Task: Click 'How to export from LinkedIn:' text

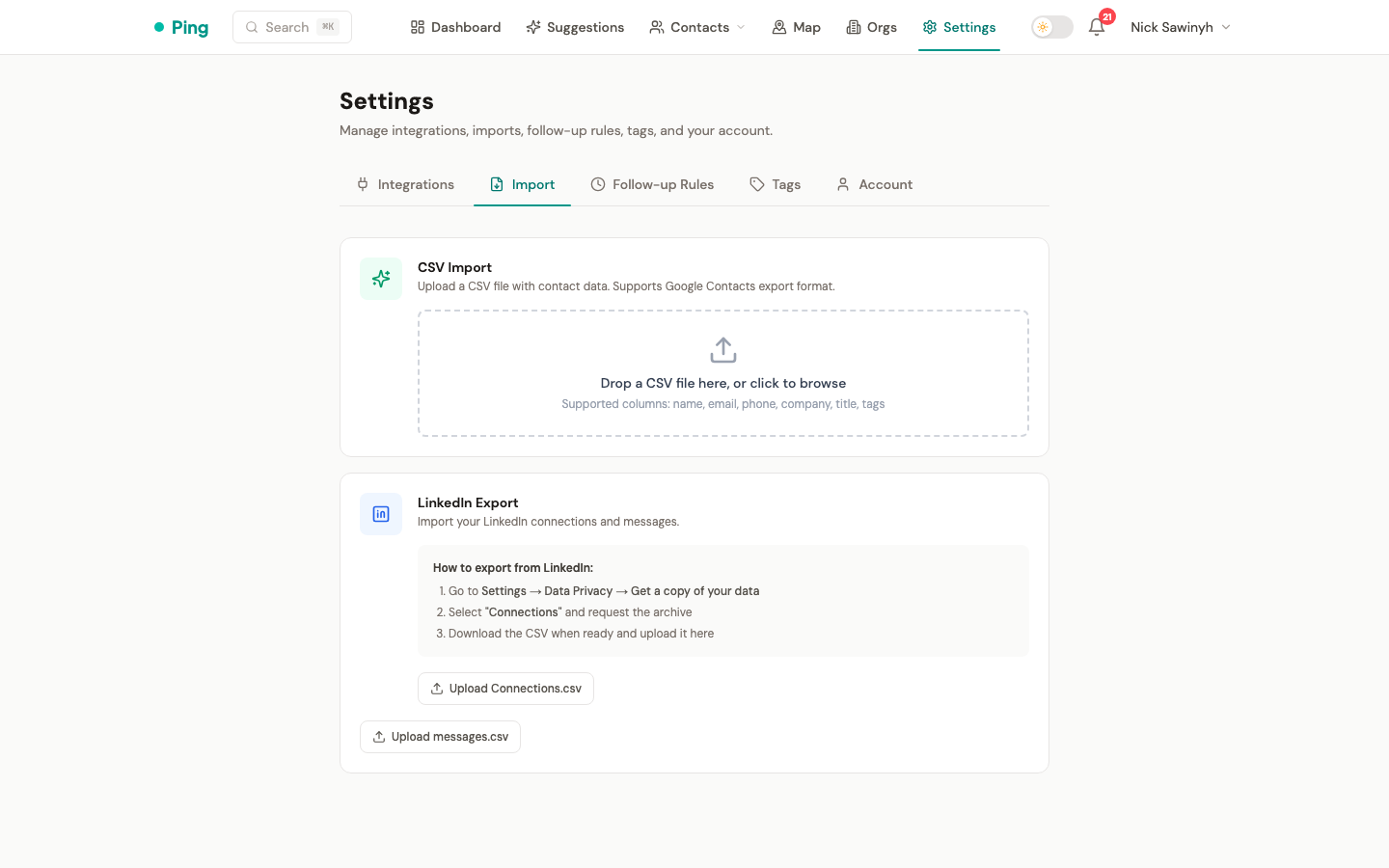Action: [513, 568]
